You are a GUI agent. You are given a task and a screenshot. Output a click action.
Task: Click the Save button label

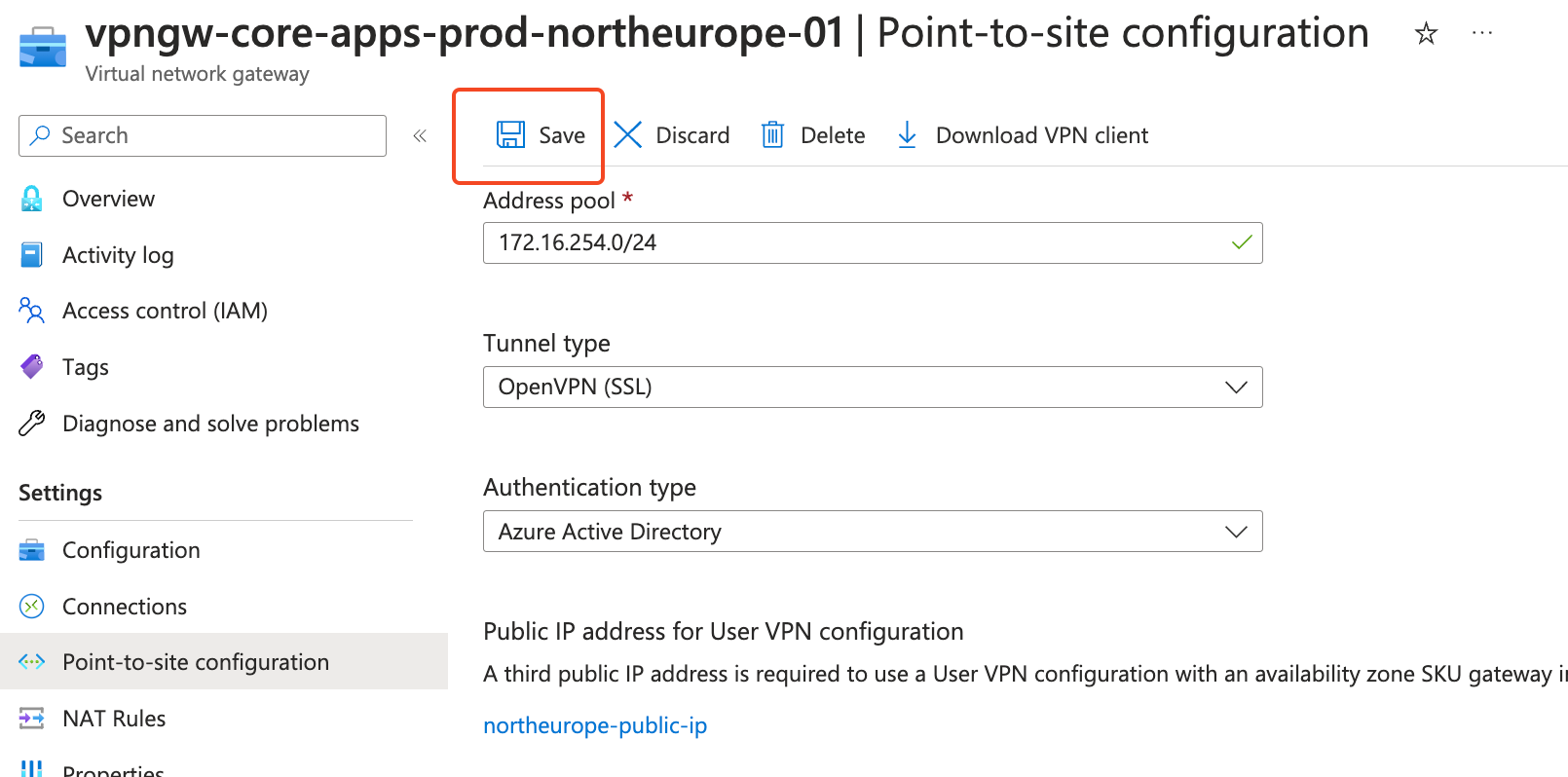(x=562, y=135)
